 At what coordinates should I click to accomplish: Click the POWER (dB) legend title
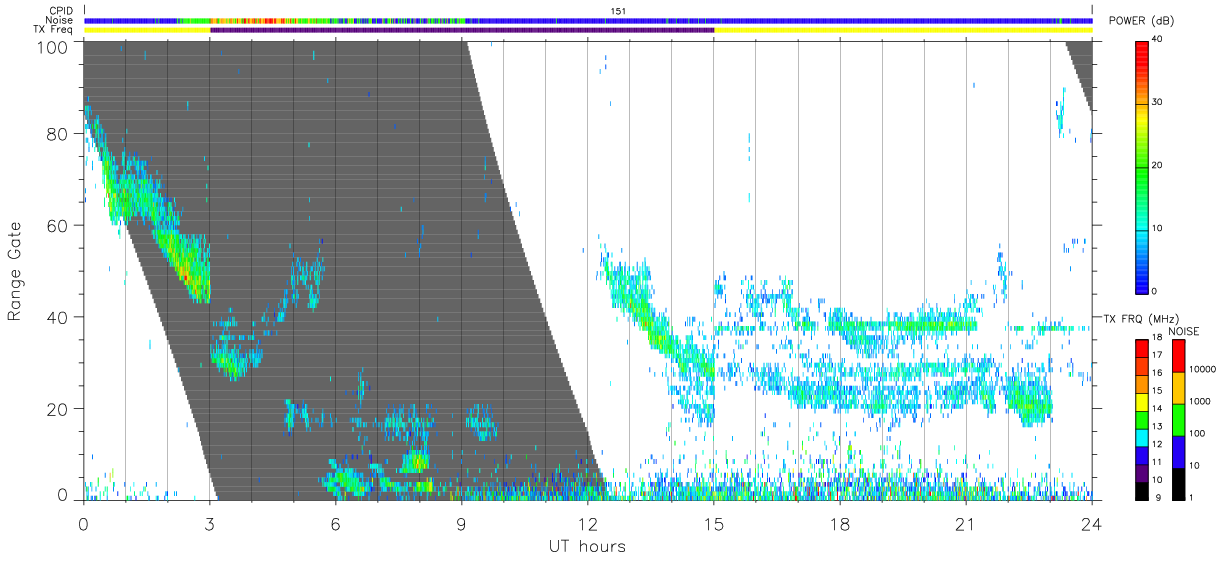pyautogui.click(x=1141, y=21)
